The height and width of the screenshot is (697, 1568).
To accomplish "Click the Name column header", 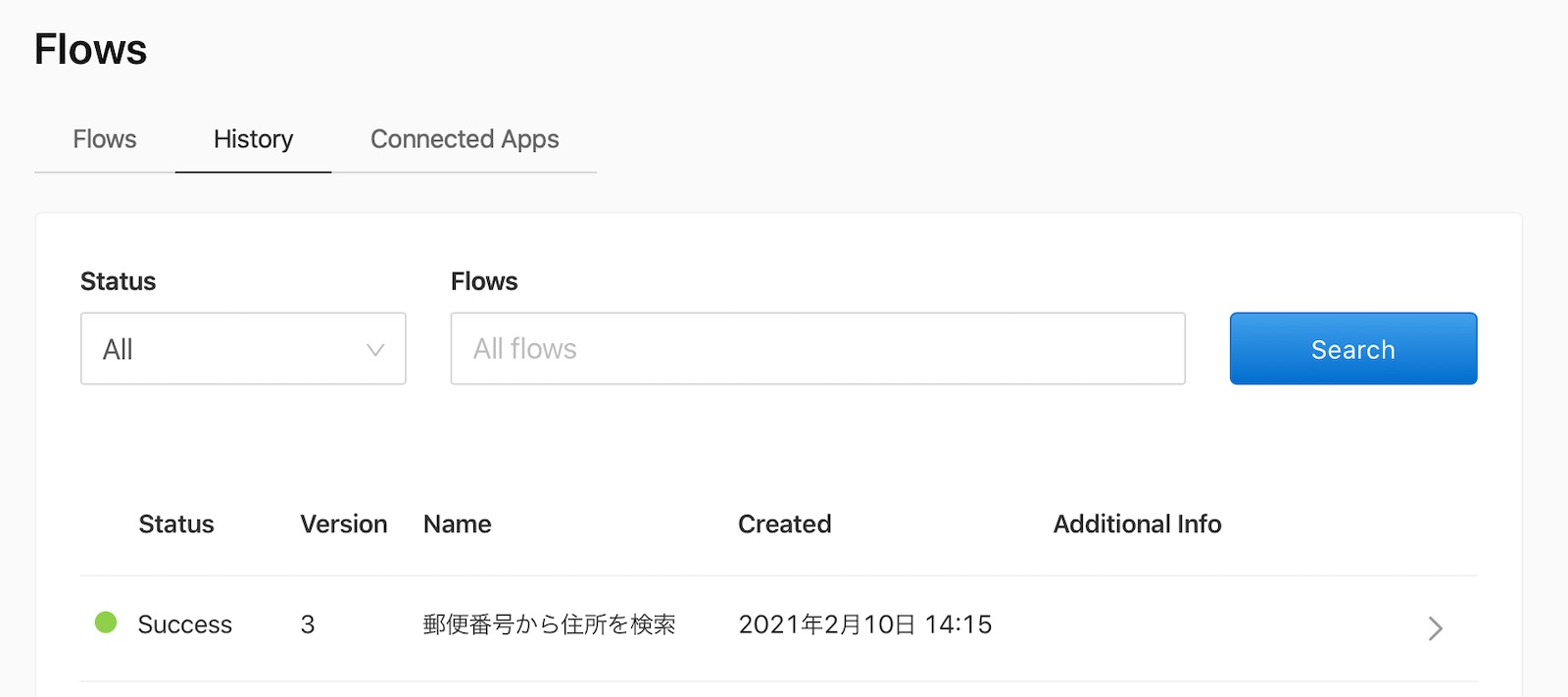I will (x=457, y=523).
